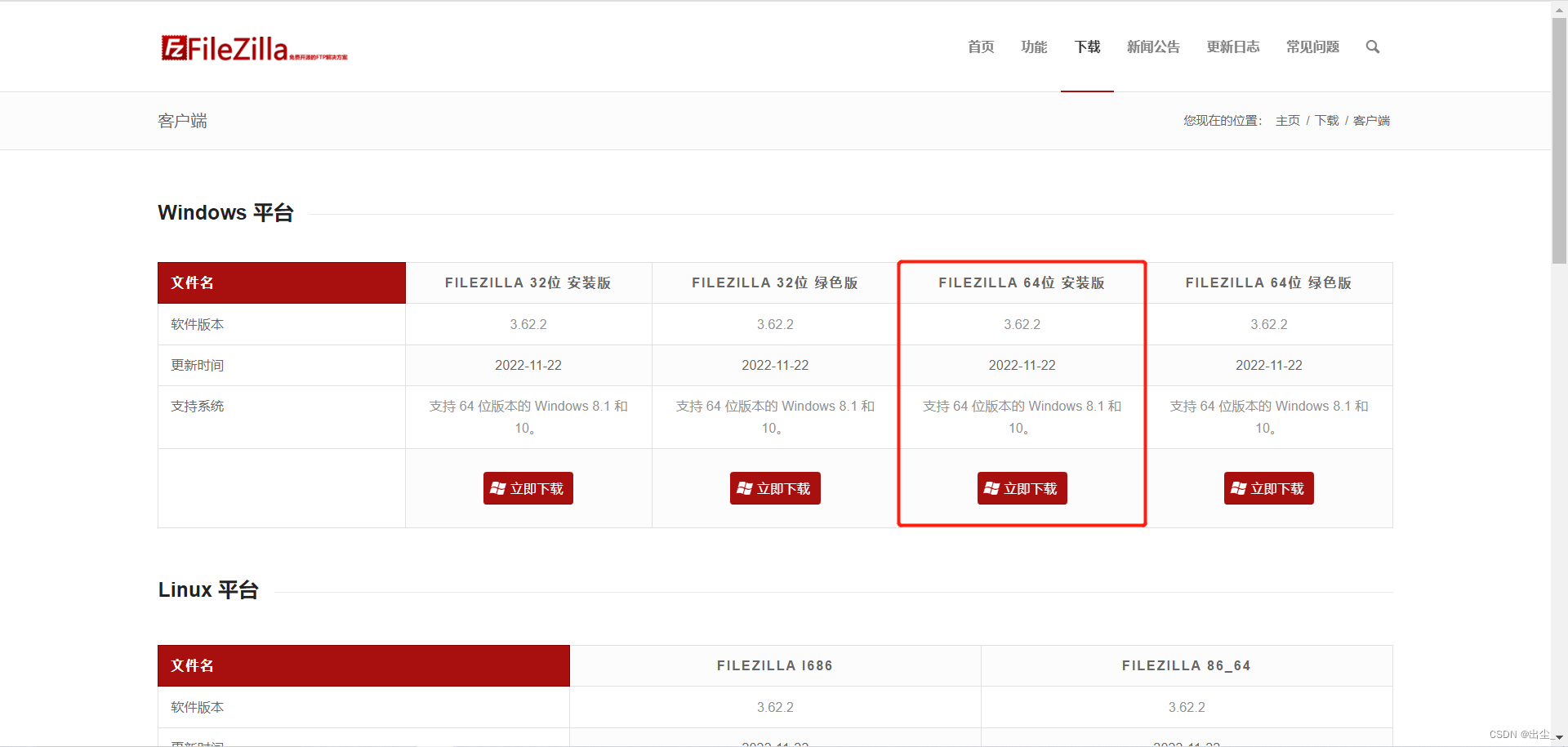Open the 新闻公告 menu item
Image resolution: width=1568 pixels, height=747 pixels.
pyautogui.click(x=1153, y=47)
